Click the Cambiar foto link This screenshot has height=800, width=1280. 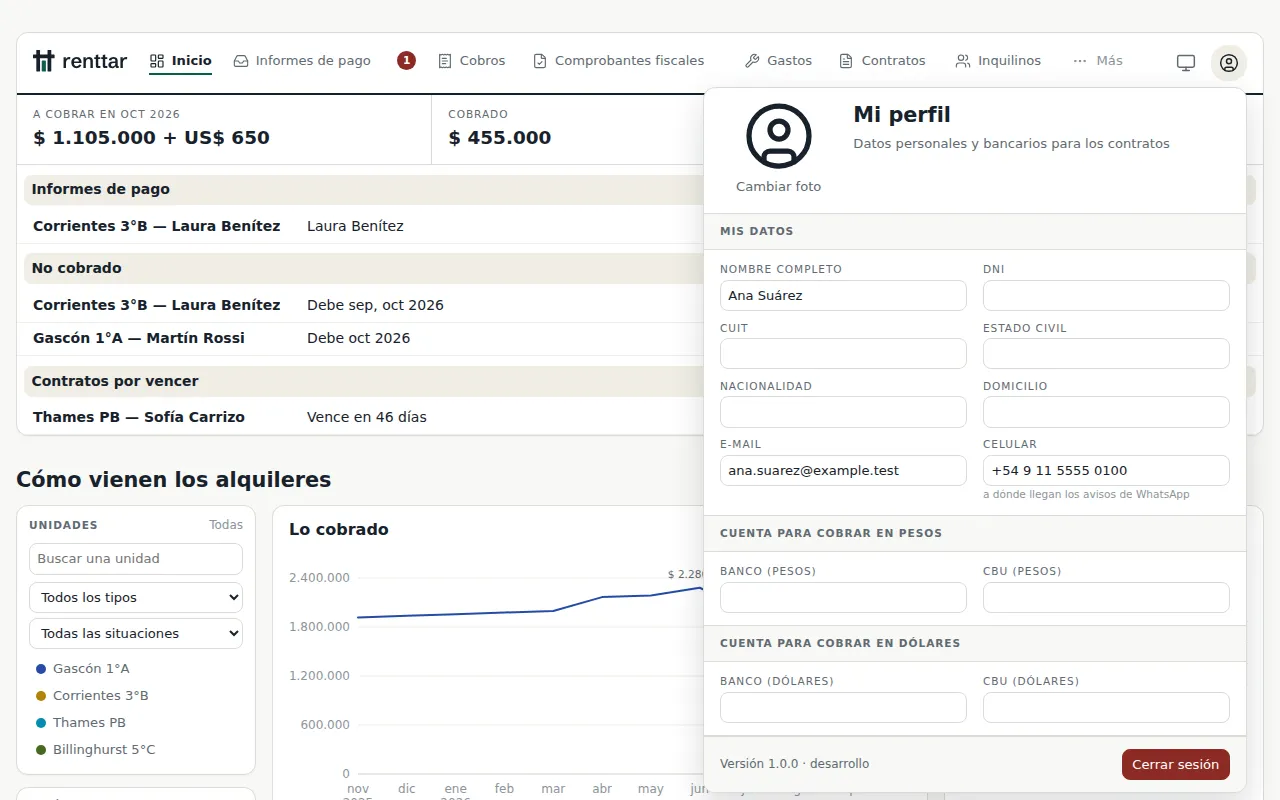tap(779, 186)
